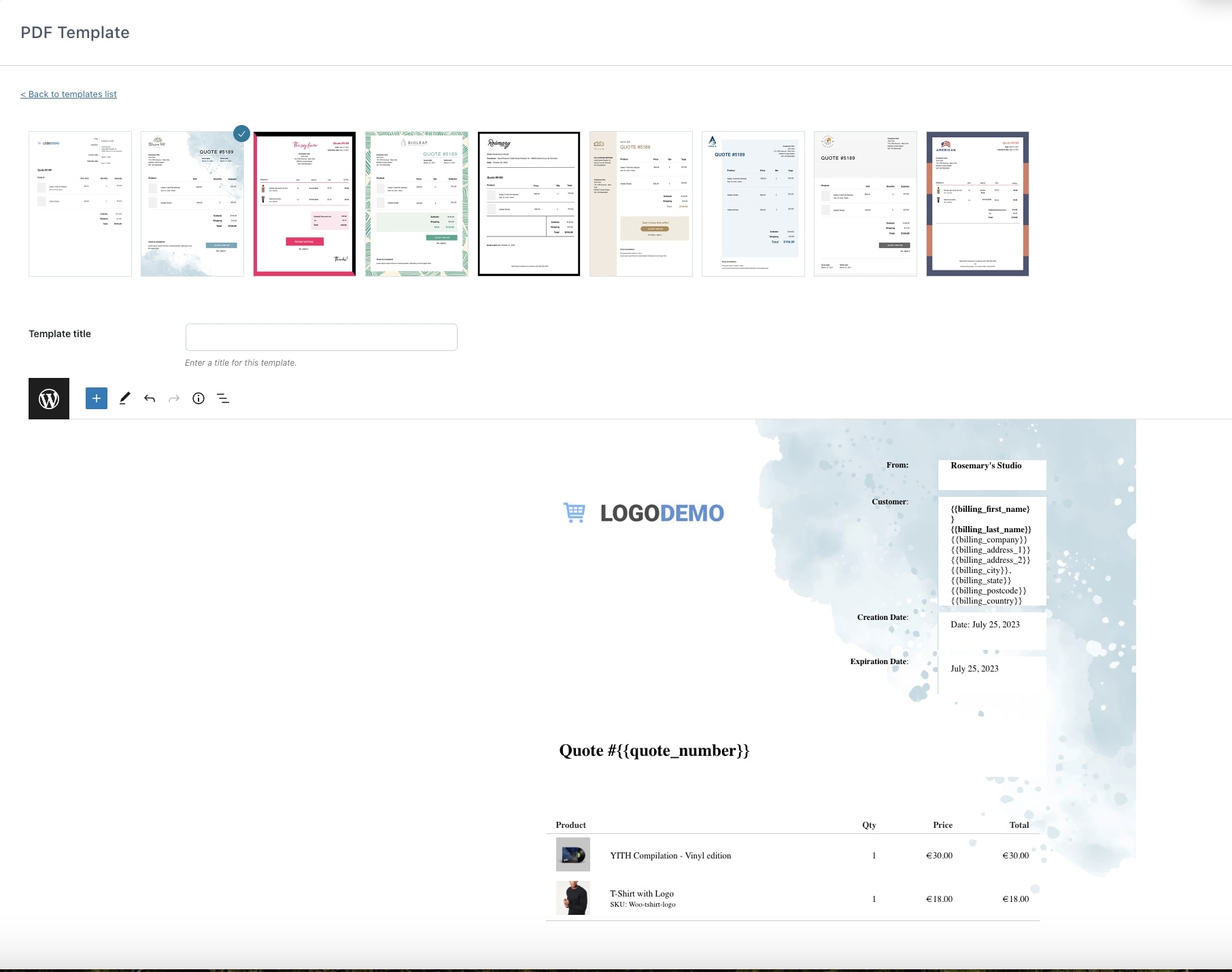Click the WordPress logo icon

(x=49, y=398)
